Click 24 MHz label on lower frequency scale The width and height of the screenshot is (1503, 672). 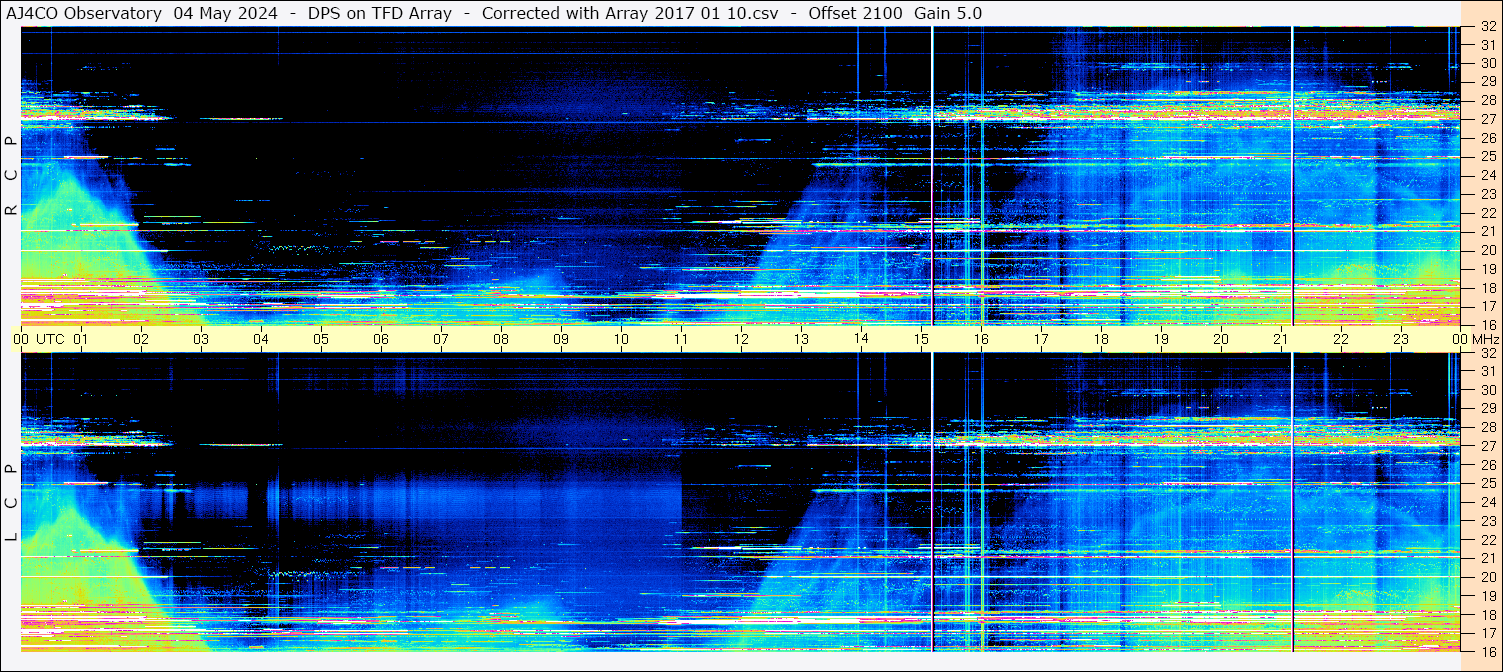point(1487,502)
